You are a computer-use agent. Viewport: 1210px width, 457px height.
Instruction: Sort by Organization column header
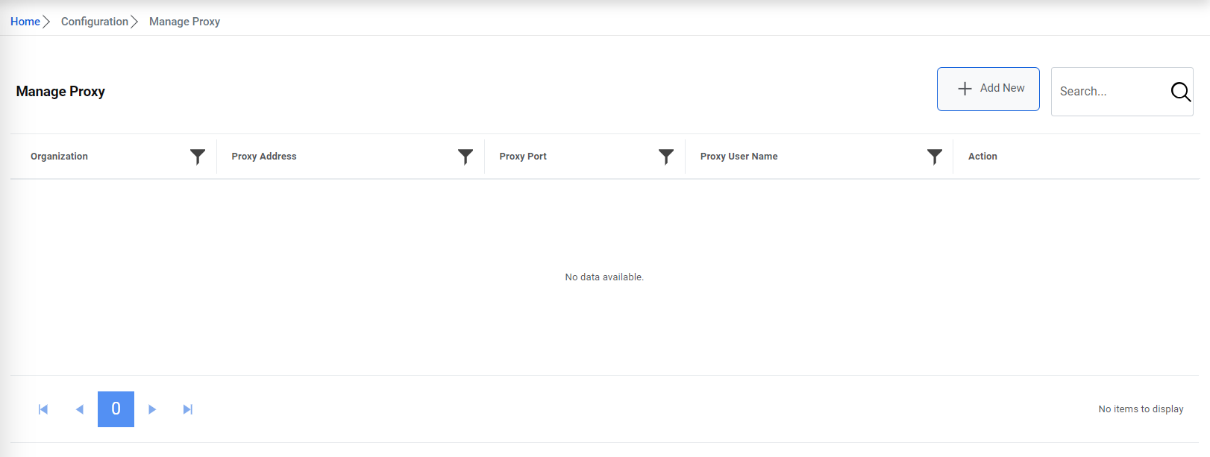pyautogui.click(x=59, y=156)
